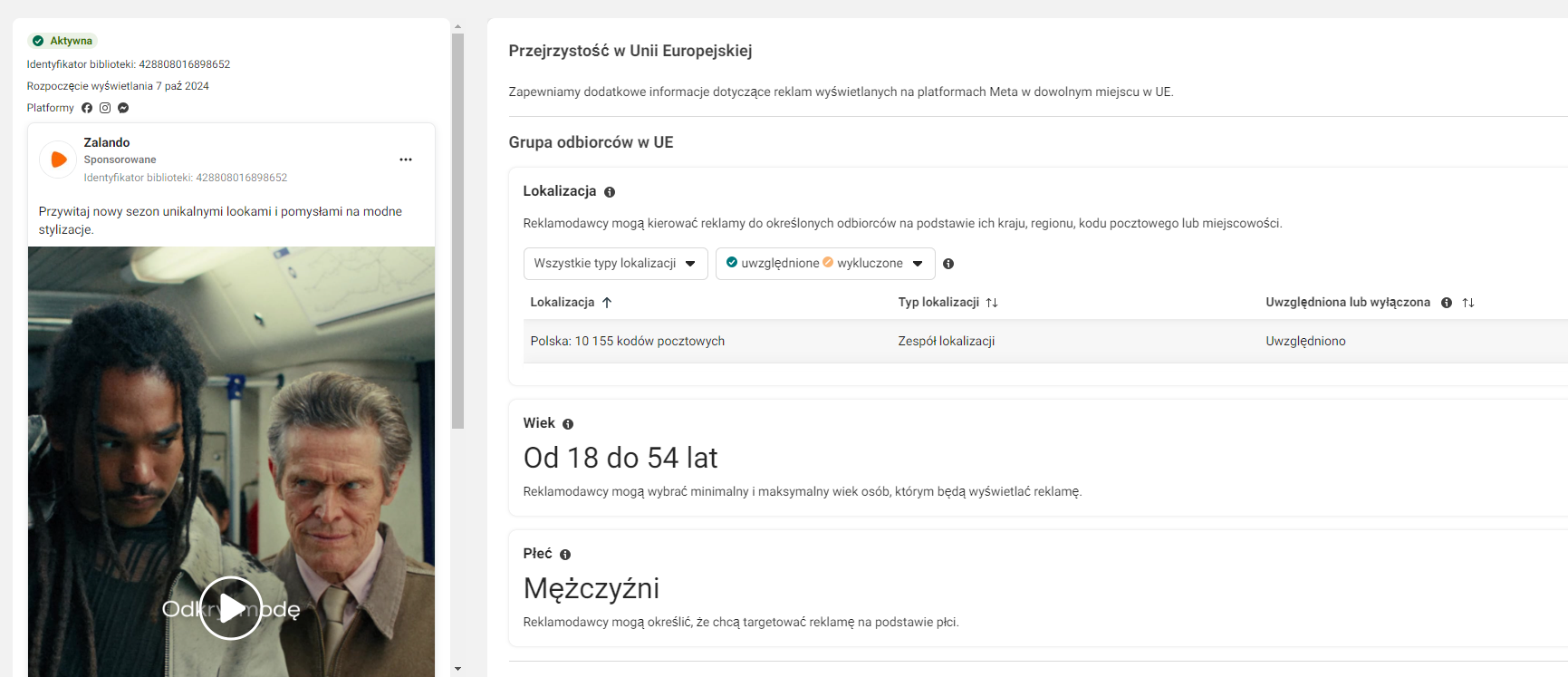Click info icon after included/excluded dropdown

pos(948,264)
